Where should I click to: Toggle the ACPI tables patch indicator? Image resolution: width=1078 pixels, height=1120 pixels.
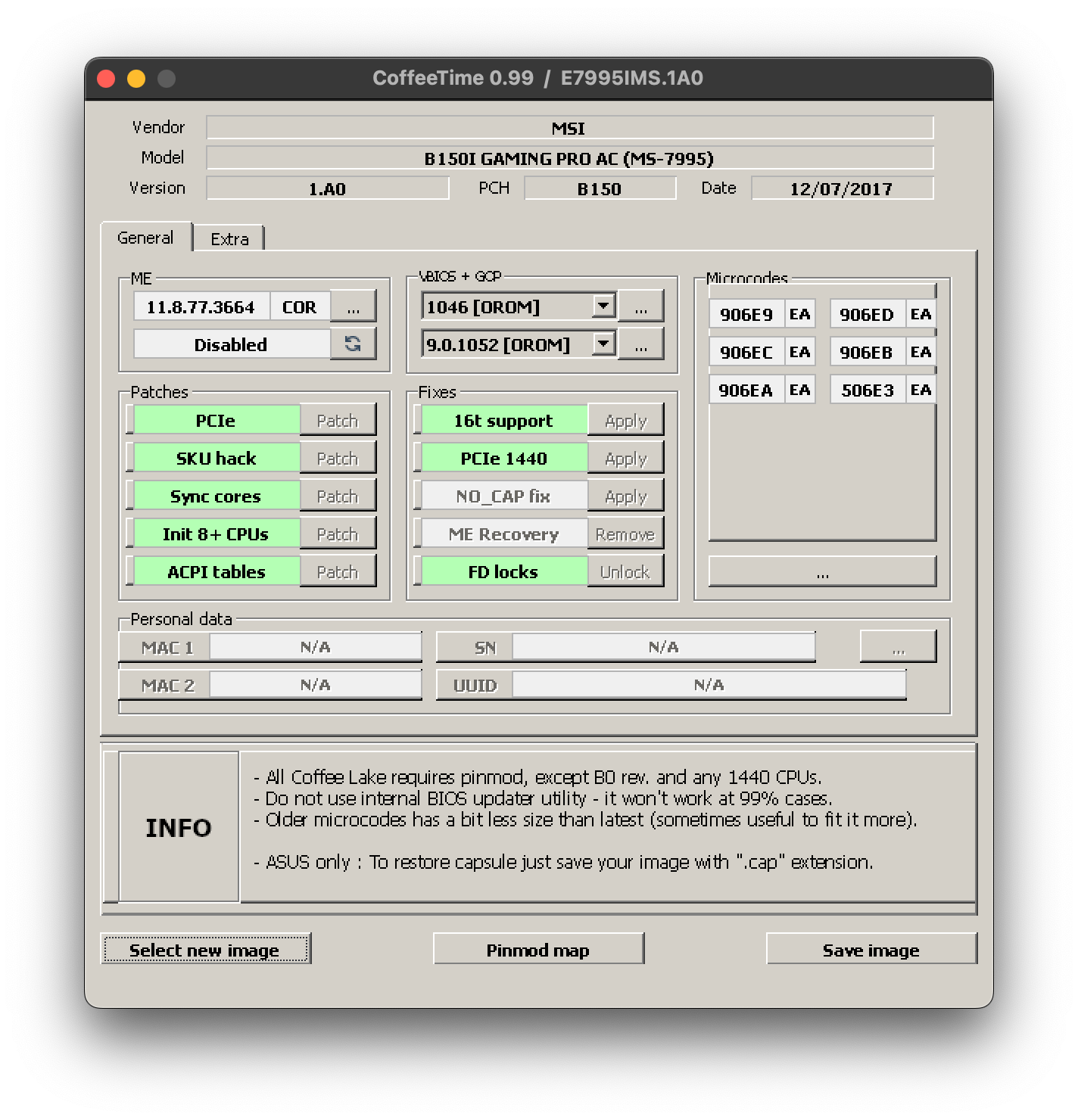click(x=216, y=571)
